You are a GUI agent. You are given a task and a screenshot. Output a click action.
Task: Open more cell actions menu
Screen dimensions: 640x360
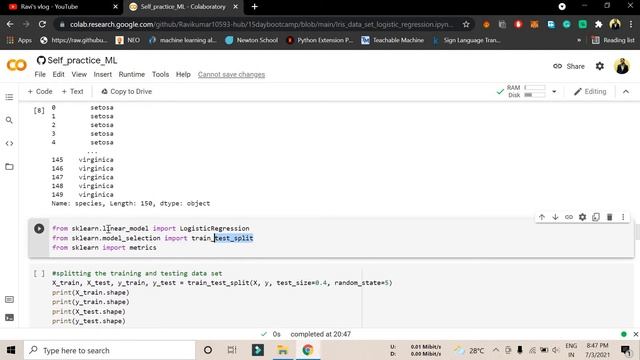pos(623,217)
